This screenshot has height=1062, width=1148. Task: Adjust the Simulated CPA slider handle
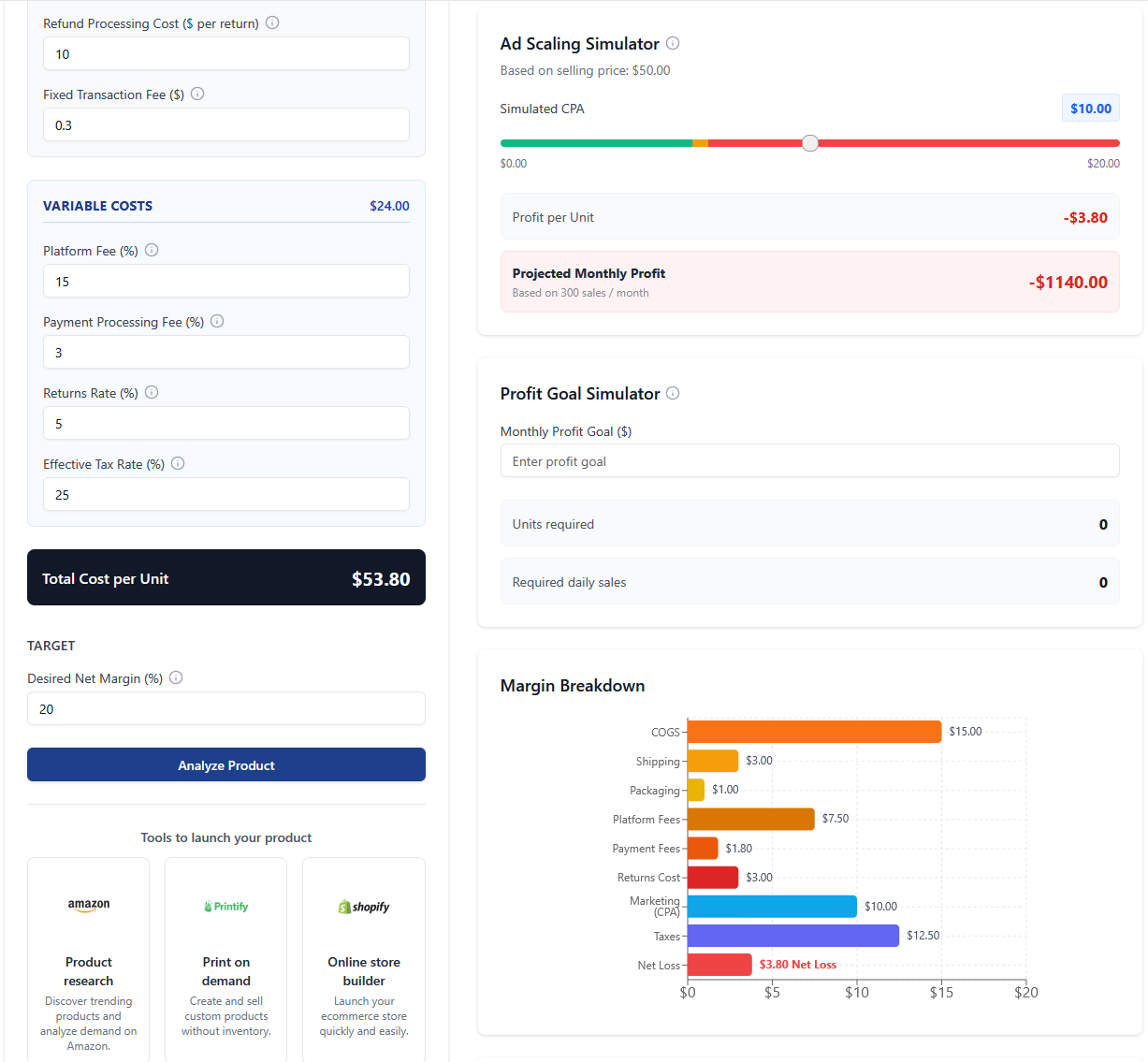pyautogui.click(x=809, y=142)
